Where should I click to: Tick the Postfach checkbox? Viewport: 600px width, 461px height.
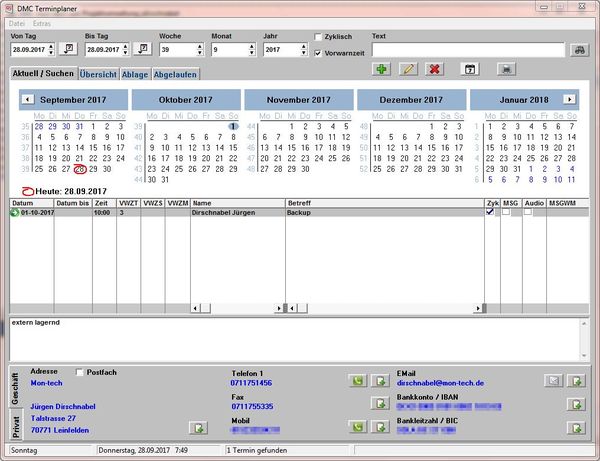click(x=81, y=372)
